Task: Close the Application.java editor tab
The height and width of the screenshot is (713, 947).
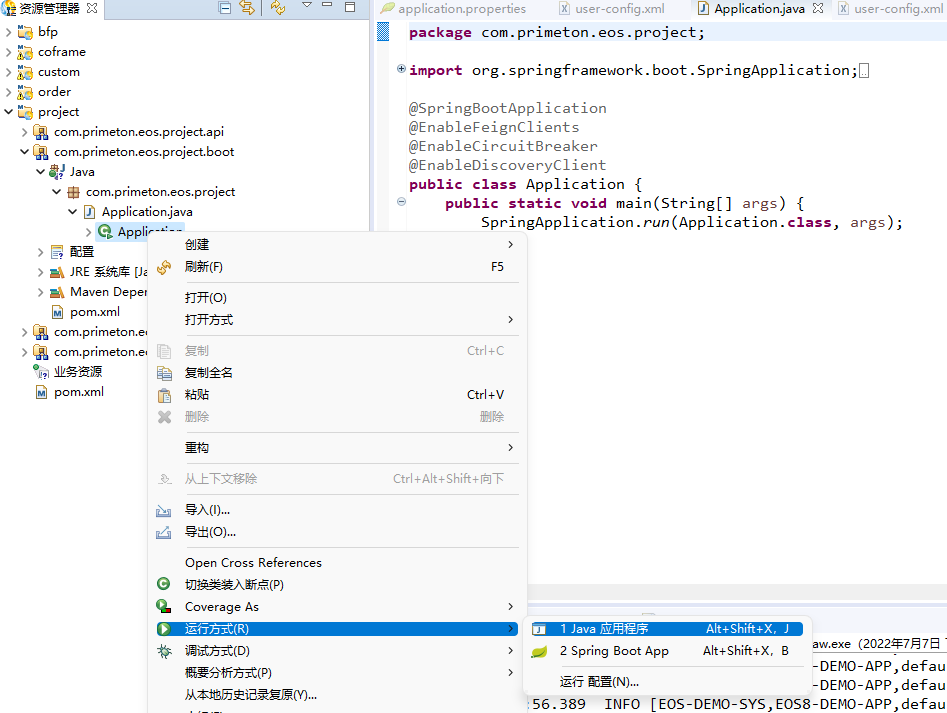Action: click(818, 9)
